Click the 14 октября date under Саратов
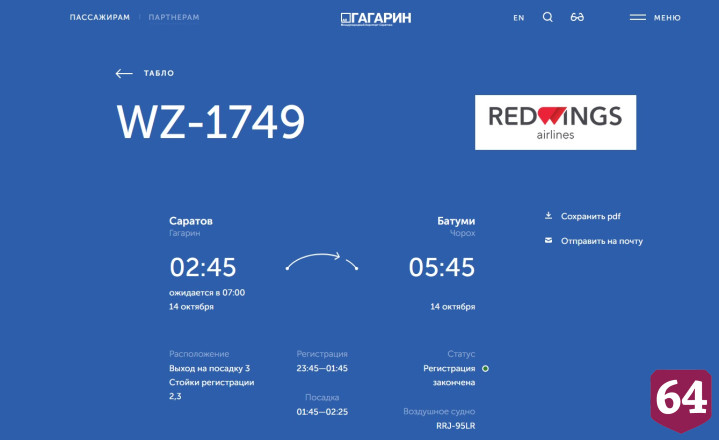The image size is (719, 440). point(191,307)
